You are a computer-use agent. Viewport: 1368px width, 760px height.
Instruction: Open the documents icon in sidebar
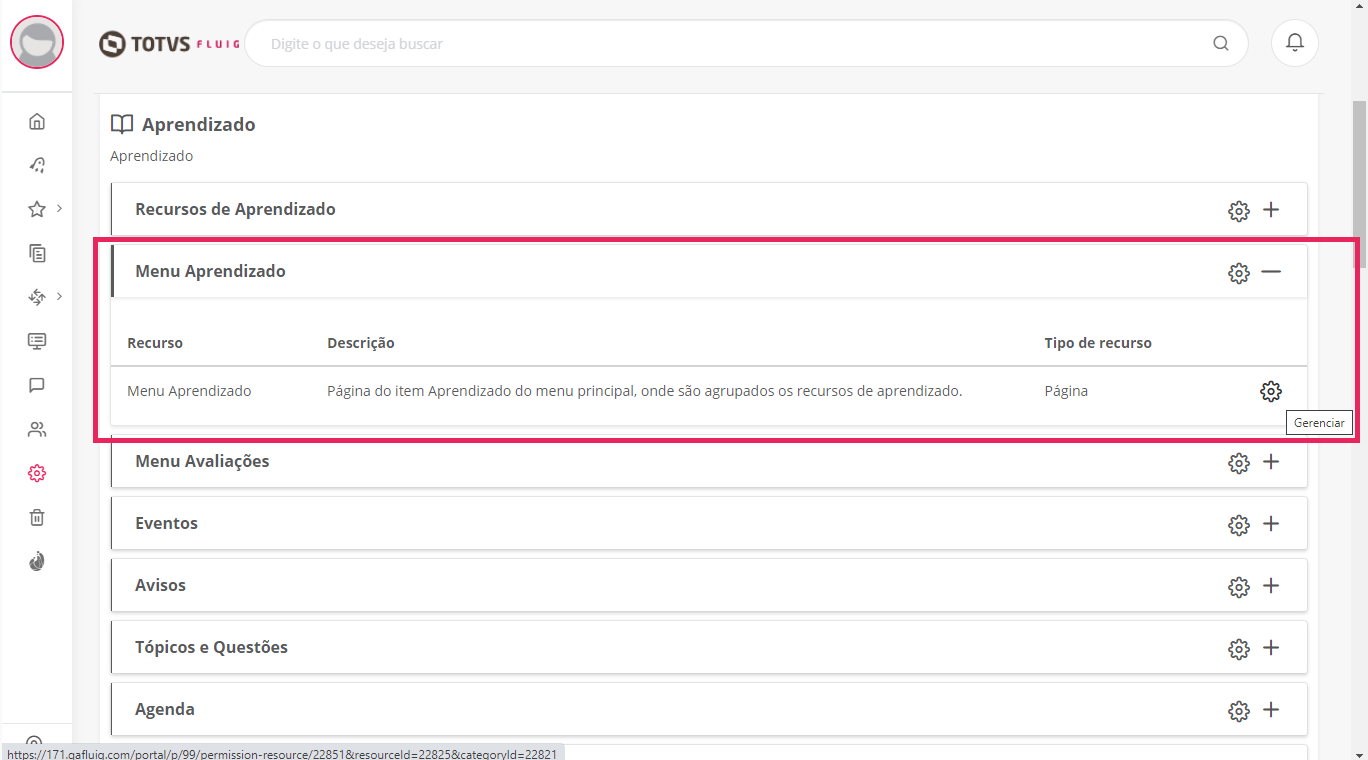[x=37, y=253]
